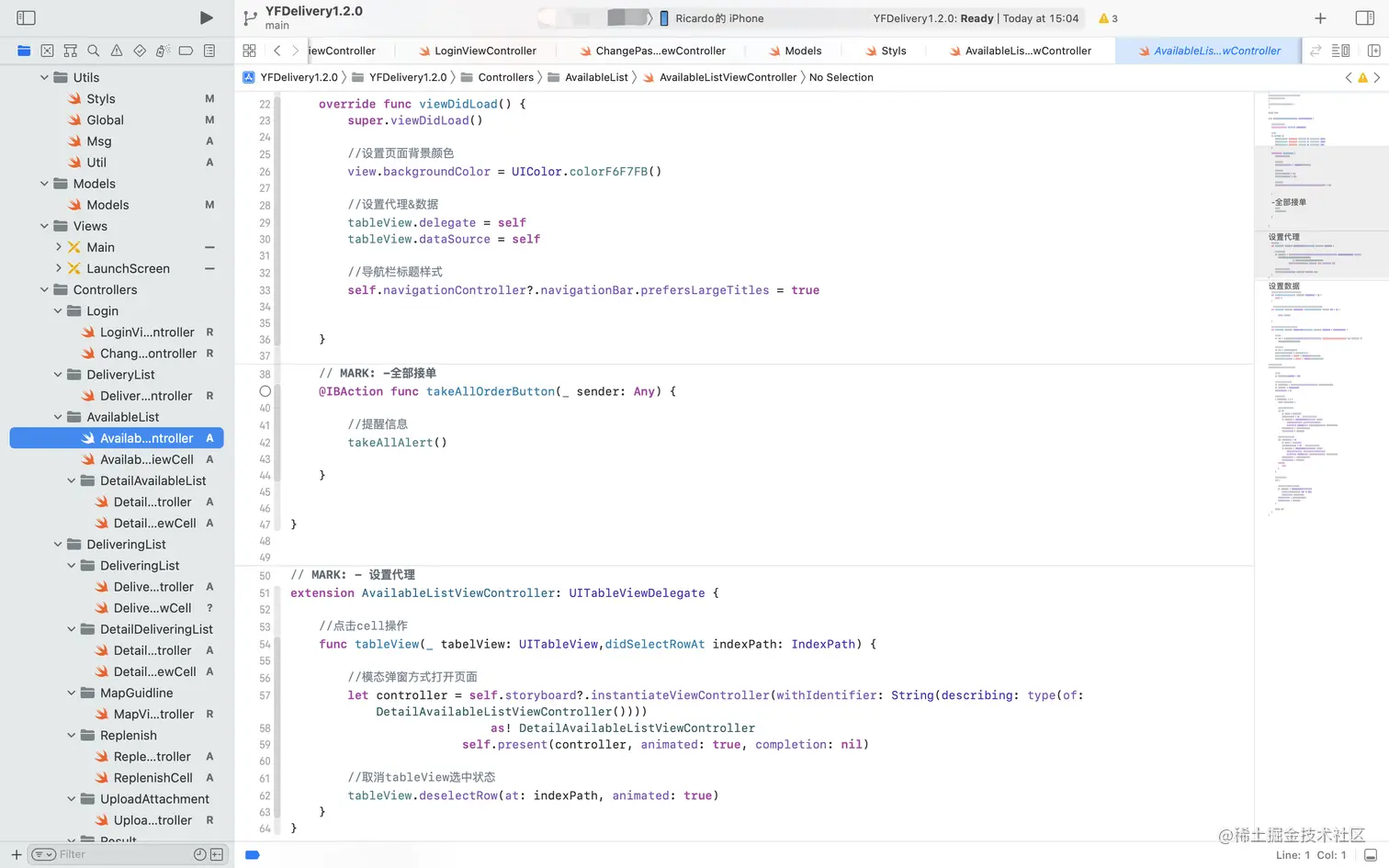Click Controllers in the jump bar

tap(497, 77)
